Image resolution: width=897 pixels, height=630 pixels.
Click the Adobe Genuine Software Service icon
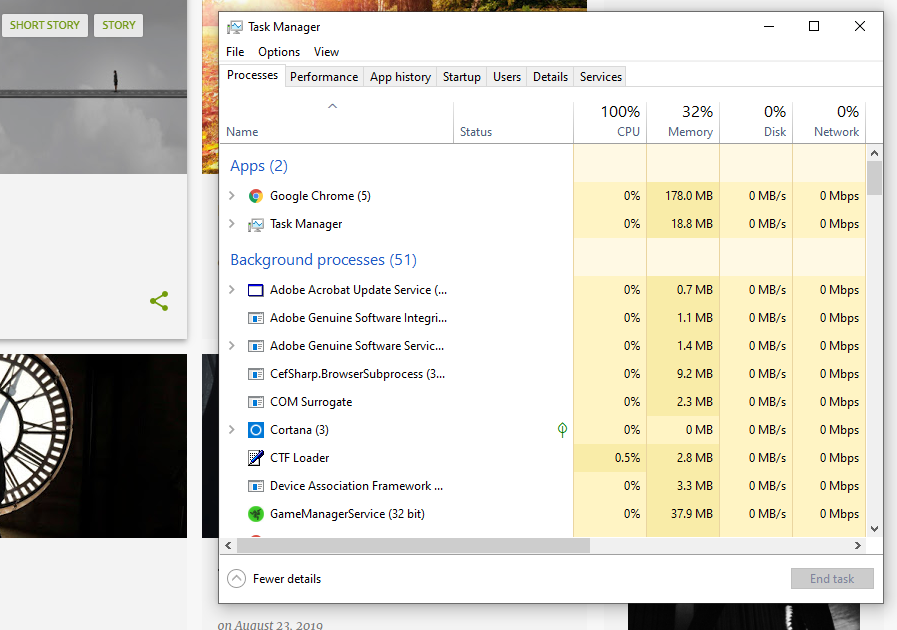click(256, 346)
